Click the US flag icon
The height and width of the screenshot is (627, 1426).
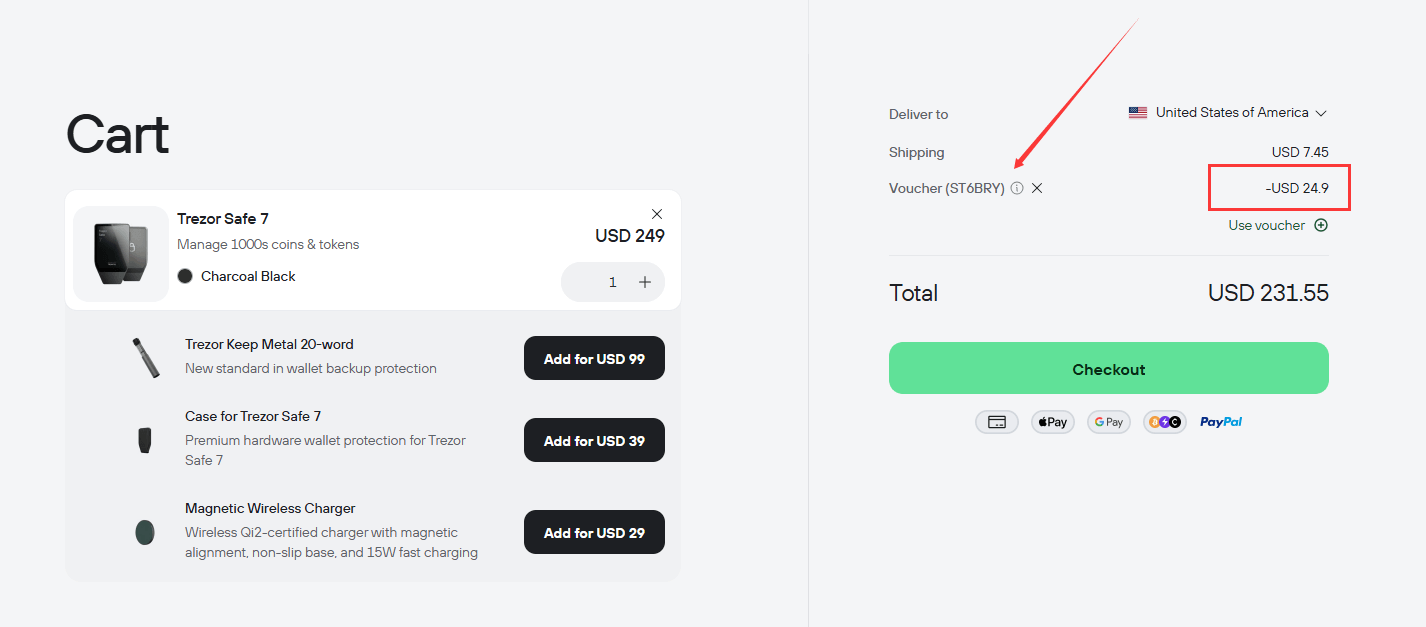[x=1138, y=113]
